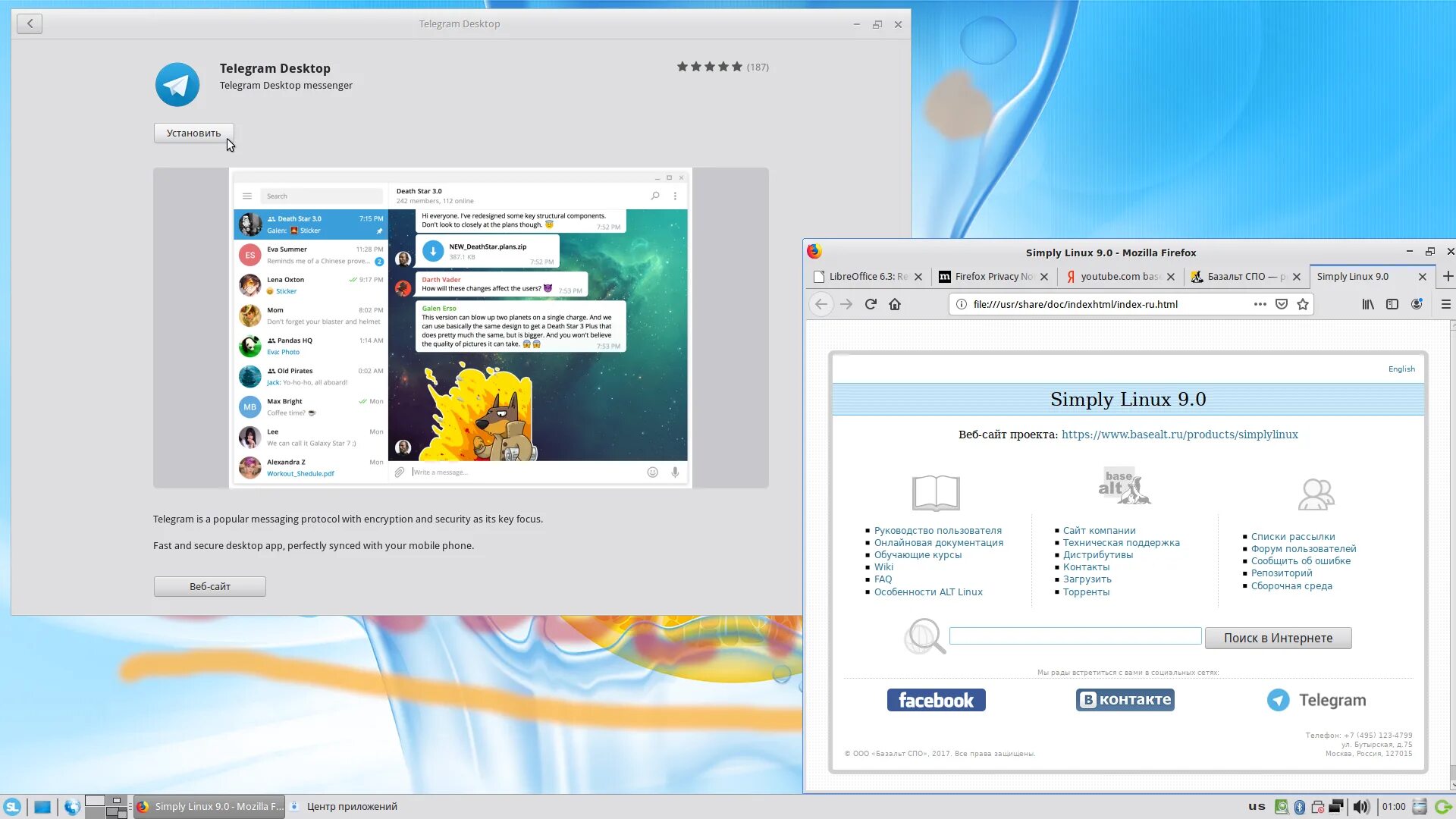Bookmark this page with star icon
The image size is (1456, 819).
tap(1303, 304)
